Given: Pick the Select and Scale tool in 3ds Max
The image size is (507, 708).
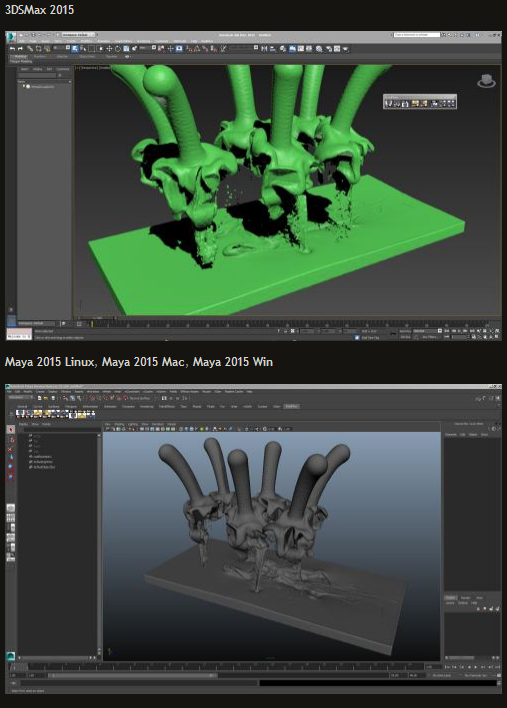Looking at the screenshot, I should [126, 48].
